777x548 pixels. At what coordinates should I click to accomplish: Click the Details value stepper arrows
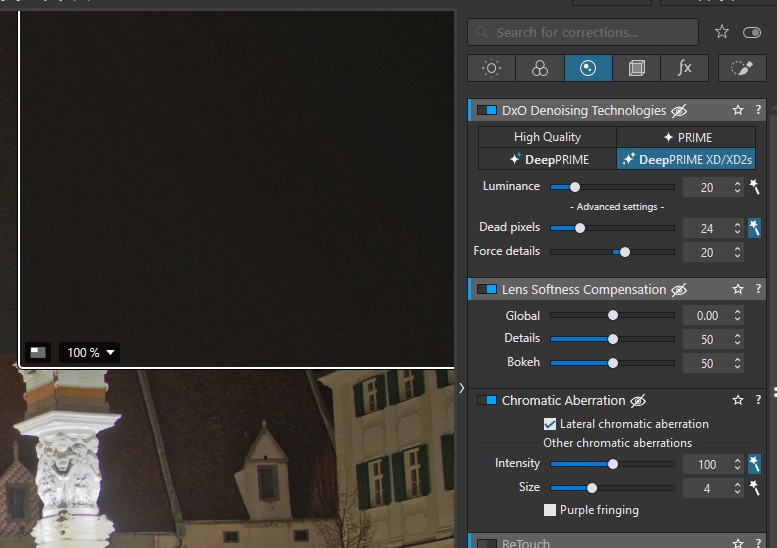737,339
